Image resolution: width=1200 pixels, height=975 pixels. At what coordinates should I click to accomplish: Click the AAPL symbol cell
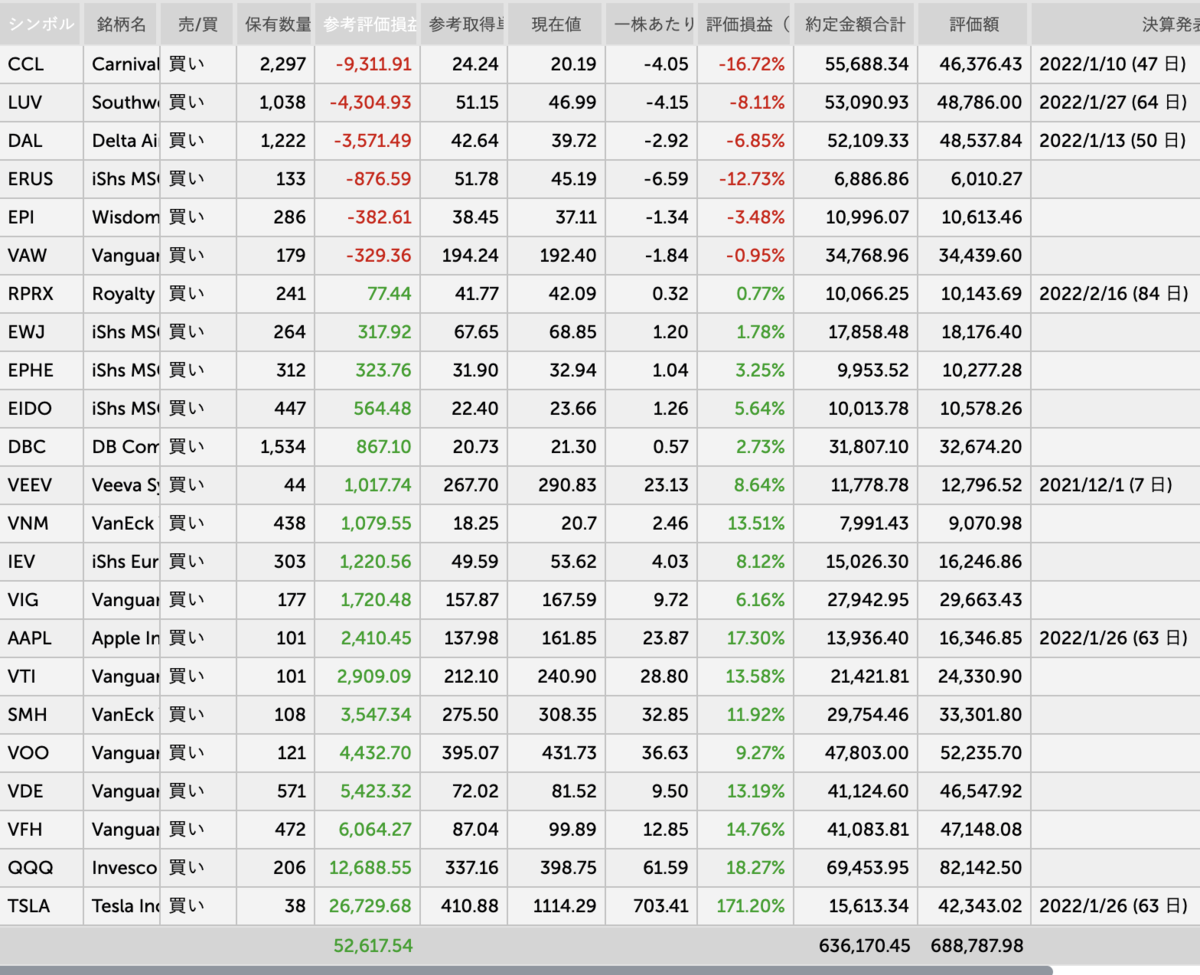coord(41,638)
